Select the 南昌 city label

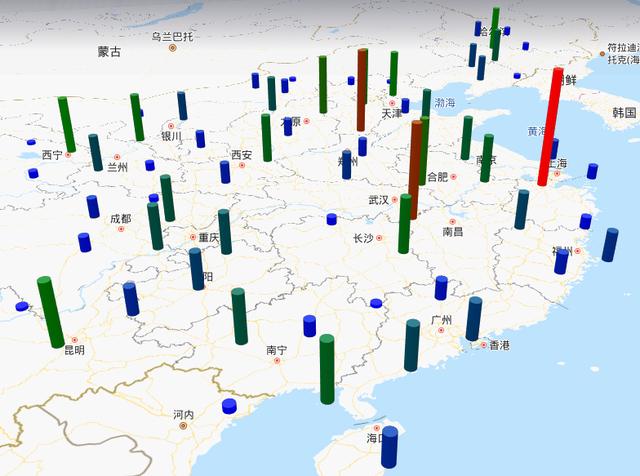(x=453, y=232)
